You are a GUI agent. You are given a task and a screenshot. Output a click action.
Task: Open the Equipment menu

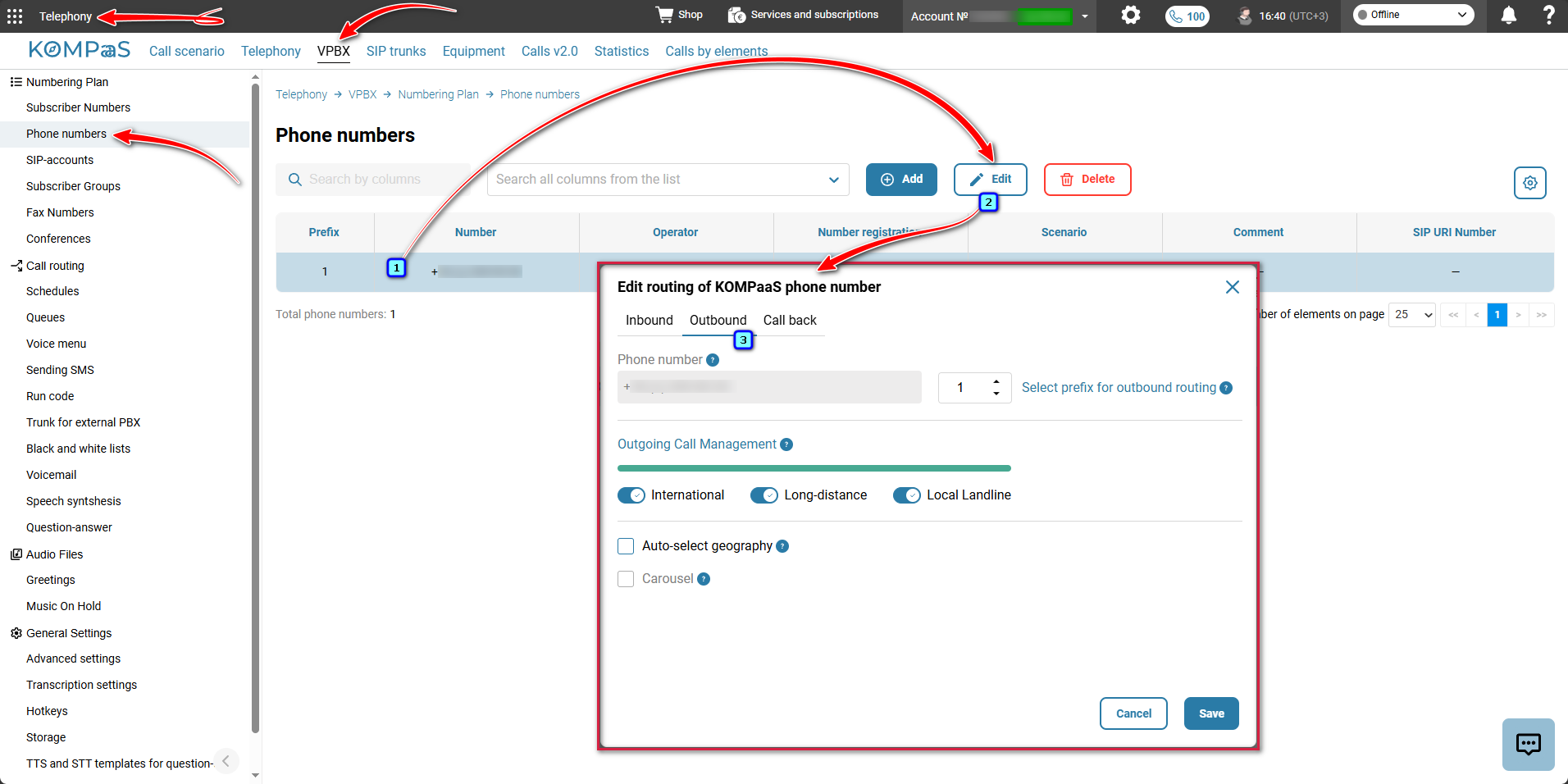[474, 51]
